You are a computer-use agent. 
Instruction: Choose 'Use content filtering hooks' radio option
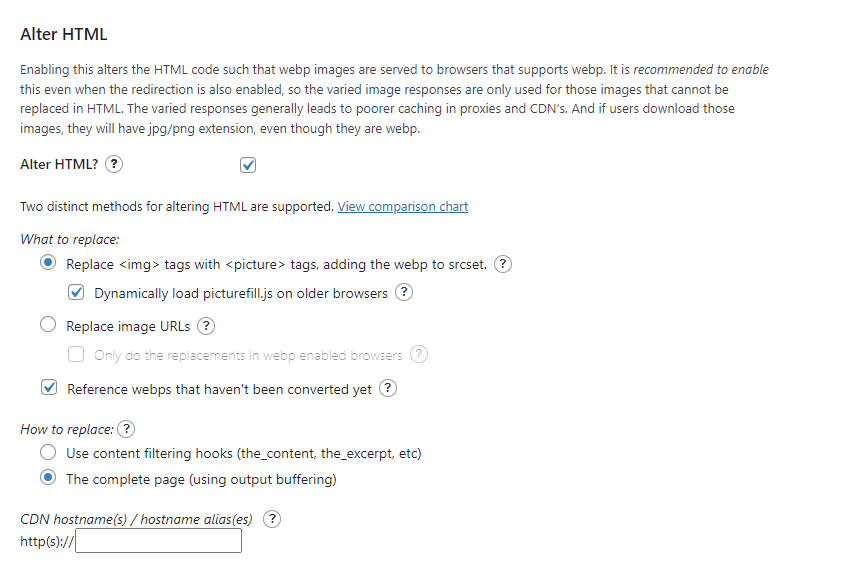pos(48,452)
